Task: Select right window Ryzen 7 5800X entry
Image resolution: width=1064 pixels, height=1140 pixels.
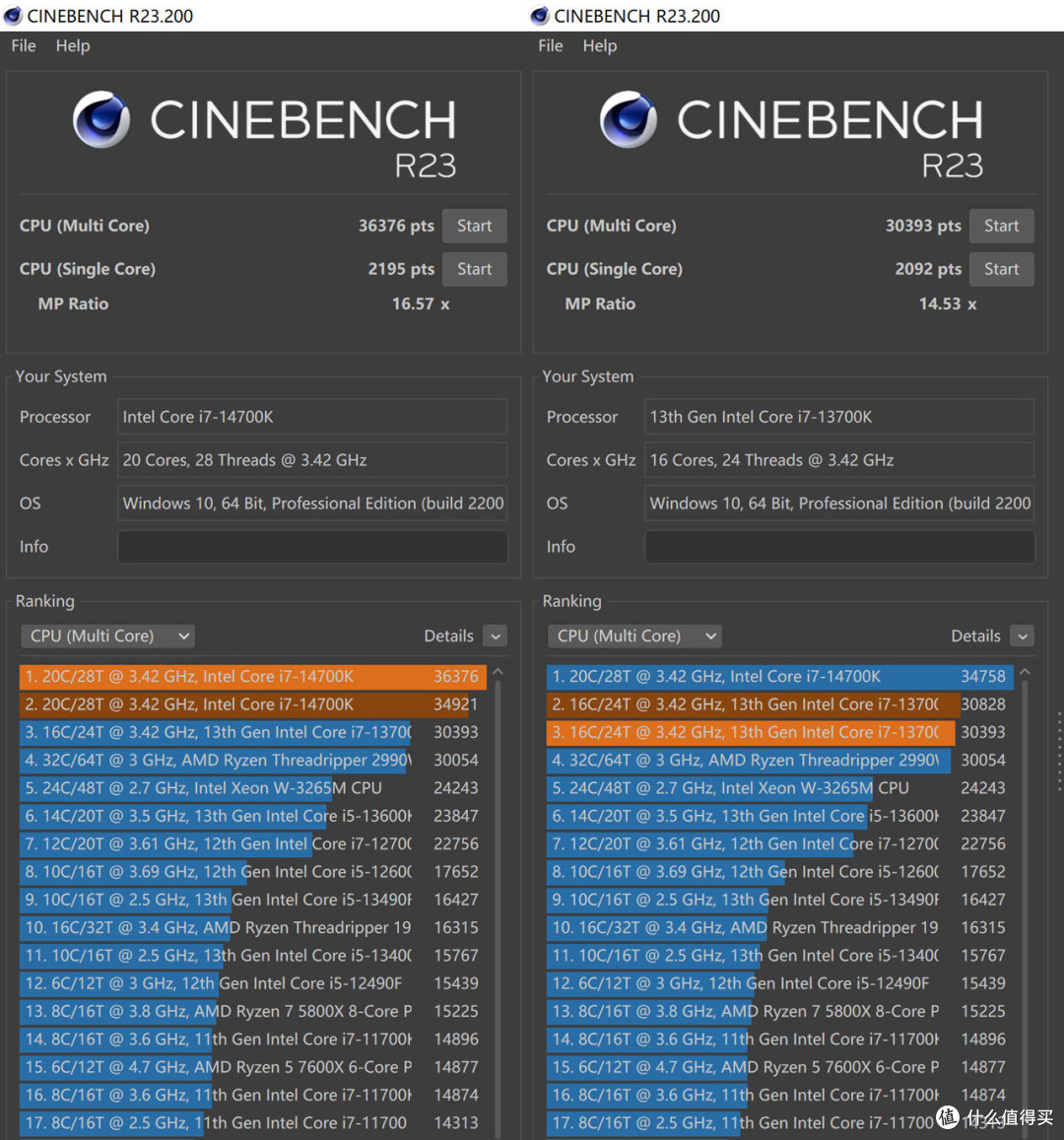Action: point(779,1011)
